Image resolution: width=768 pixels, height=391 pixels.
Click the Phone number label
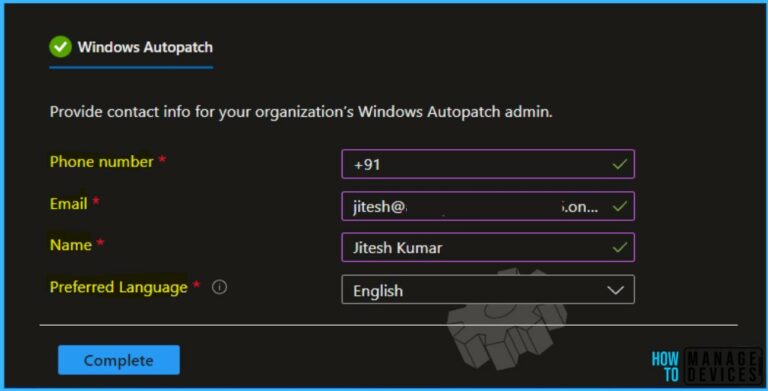coord(102,162)
